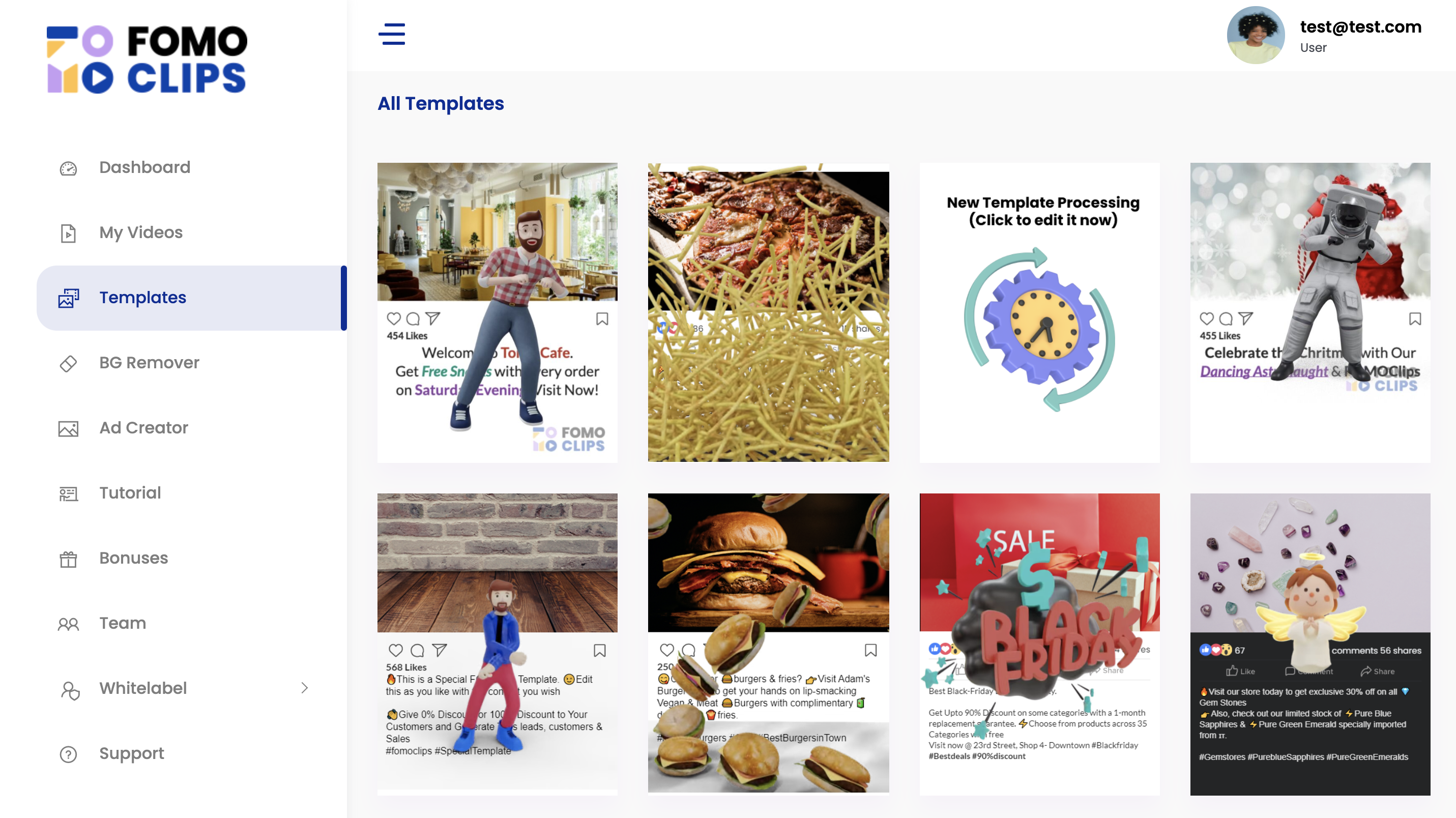1456x818 pixels.
Task: Click the user profile avatar
Action: coord(1256,35)
